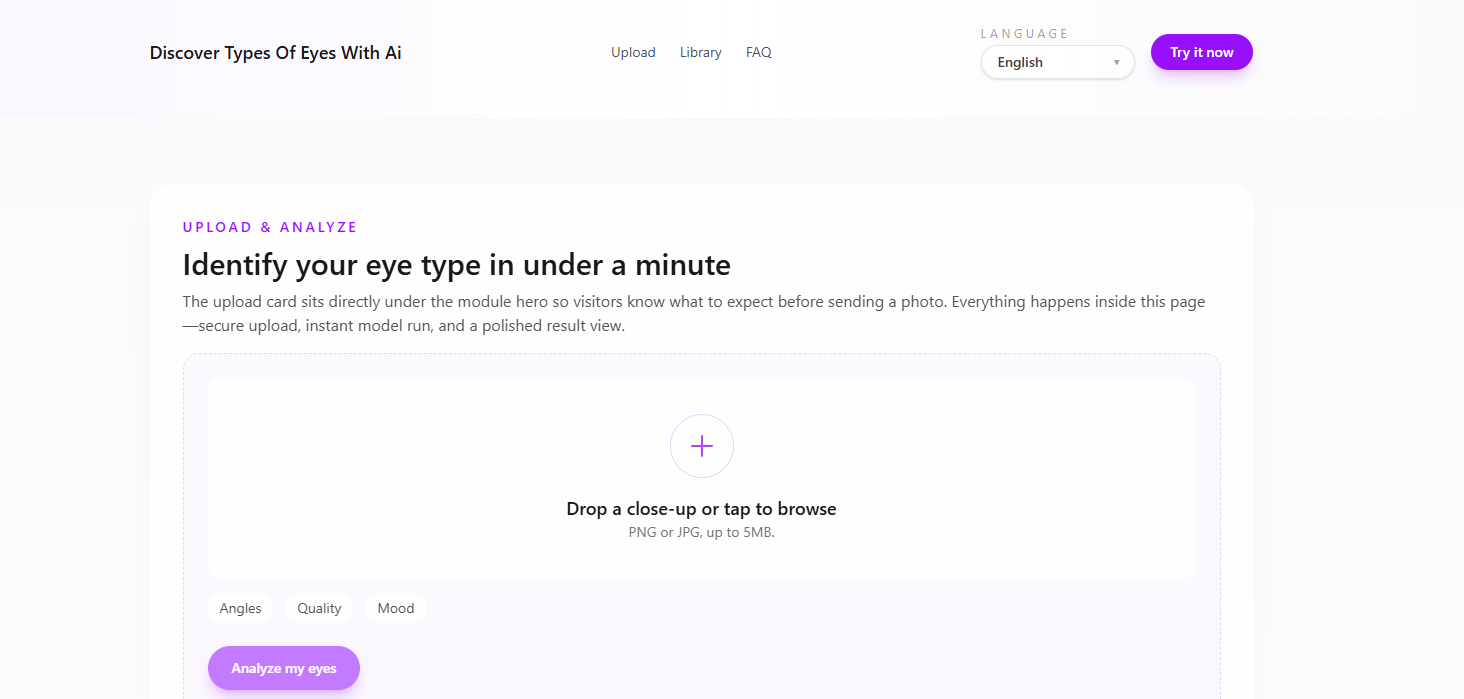Screen dimensions: 1464x699
Task: Click the Analyze my eyes button
Action: coord(284,668)
